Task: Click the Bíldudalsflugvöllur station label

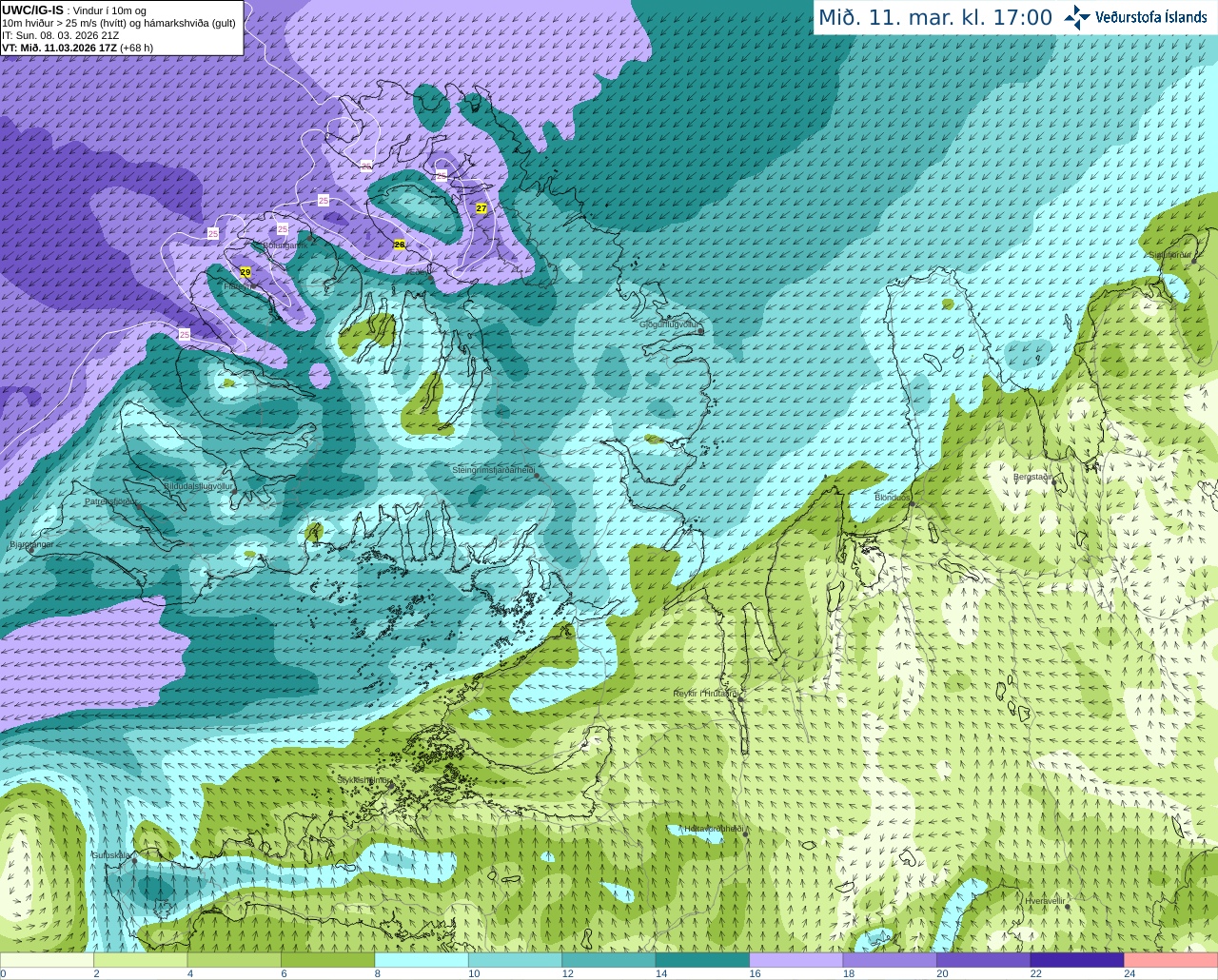Action: point(198,486)
